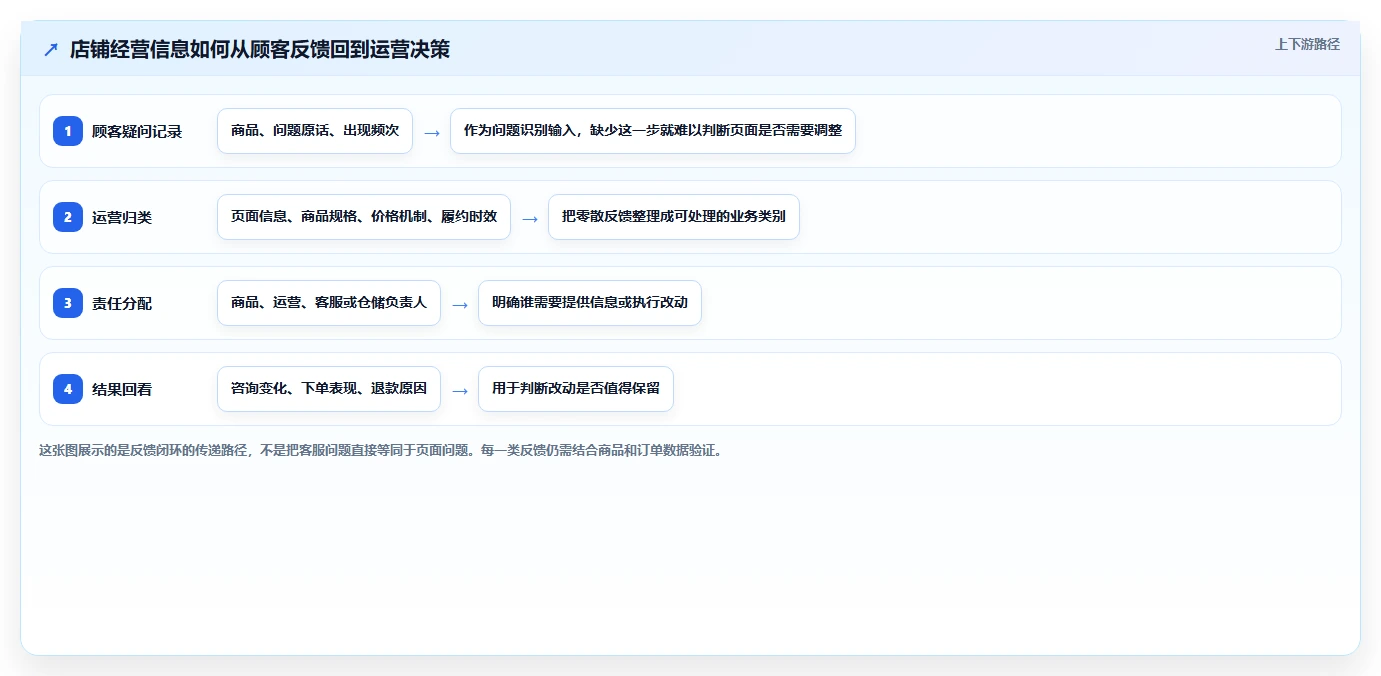This screenshot has height=676, width=1381.
Task: Click the step number 4 badge
Action: [x=68, y=389]
